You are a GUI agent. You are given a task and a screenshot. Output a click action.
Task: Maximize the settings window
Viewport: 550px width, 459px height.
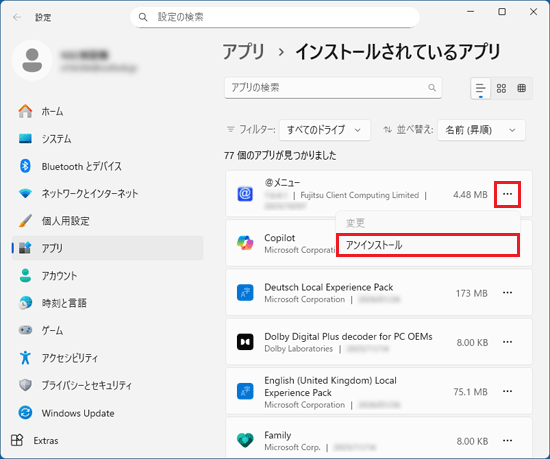502,12
